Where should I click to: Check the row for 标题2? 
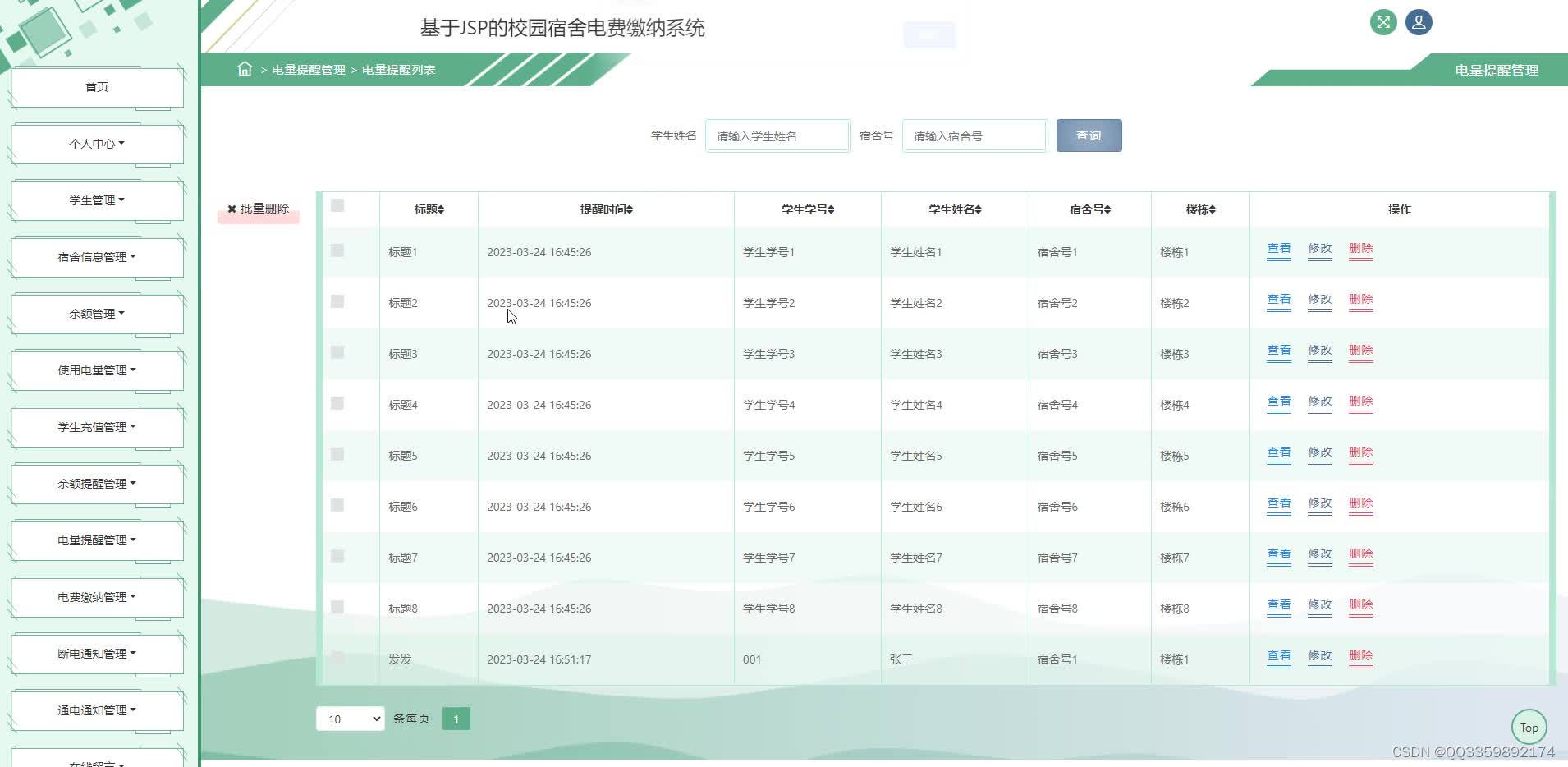337,301
